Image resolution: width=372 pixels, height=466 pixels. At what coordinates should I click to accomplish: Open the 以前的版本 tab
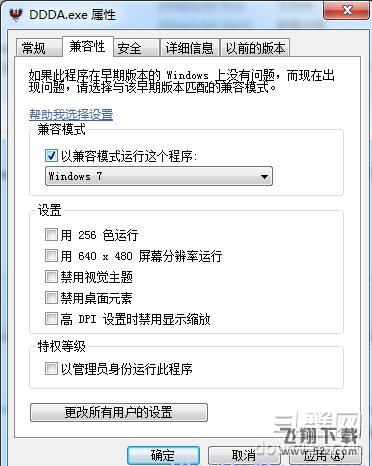(255, 48)
